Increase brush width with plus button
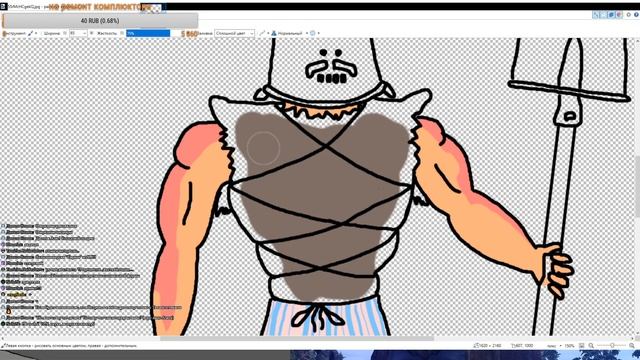The image size is (640, 360). coord(91,33)
